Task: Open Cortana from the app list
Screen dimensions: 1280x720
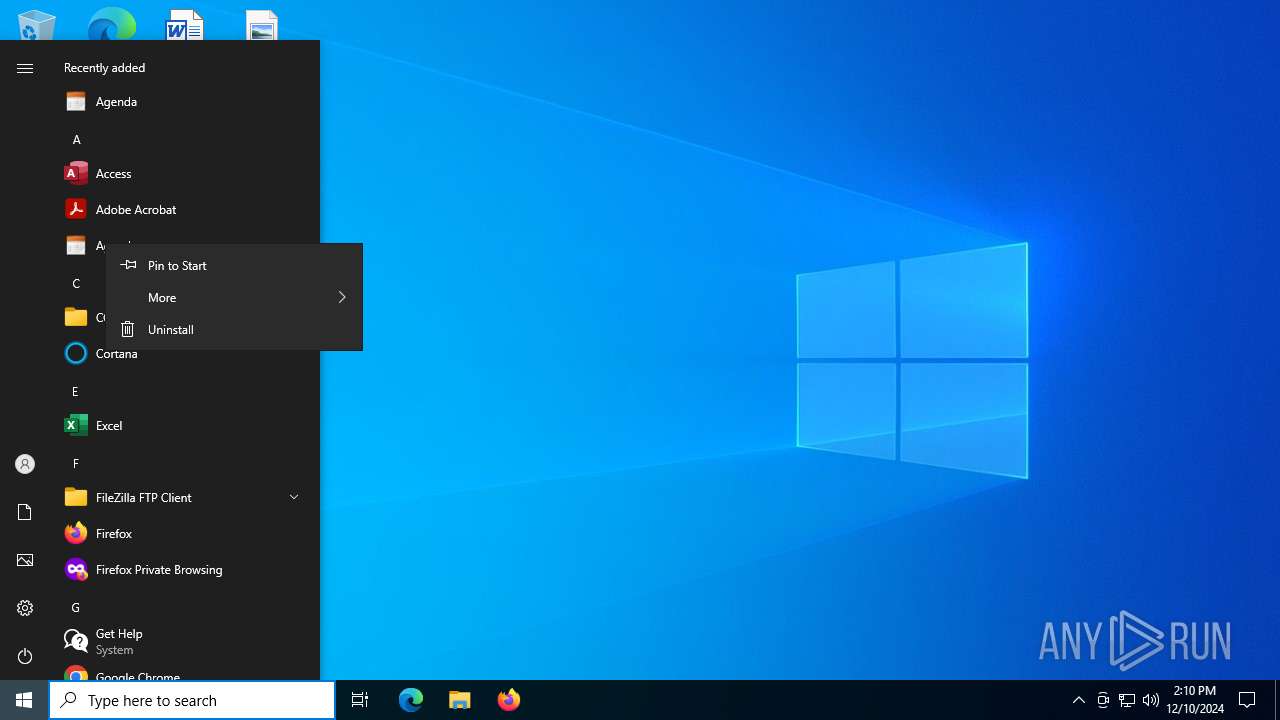Action: [186, 353]
